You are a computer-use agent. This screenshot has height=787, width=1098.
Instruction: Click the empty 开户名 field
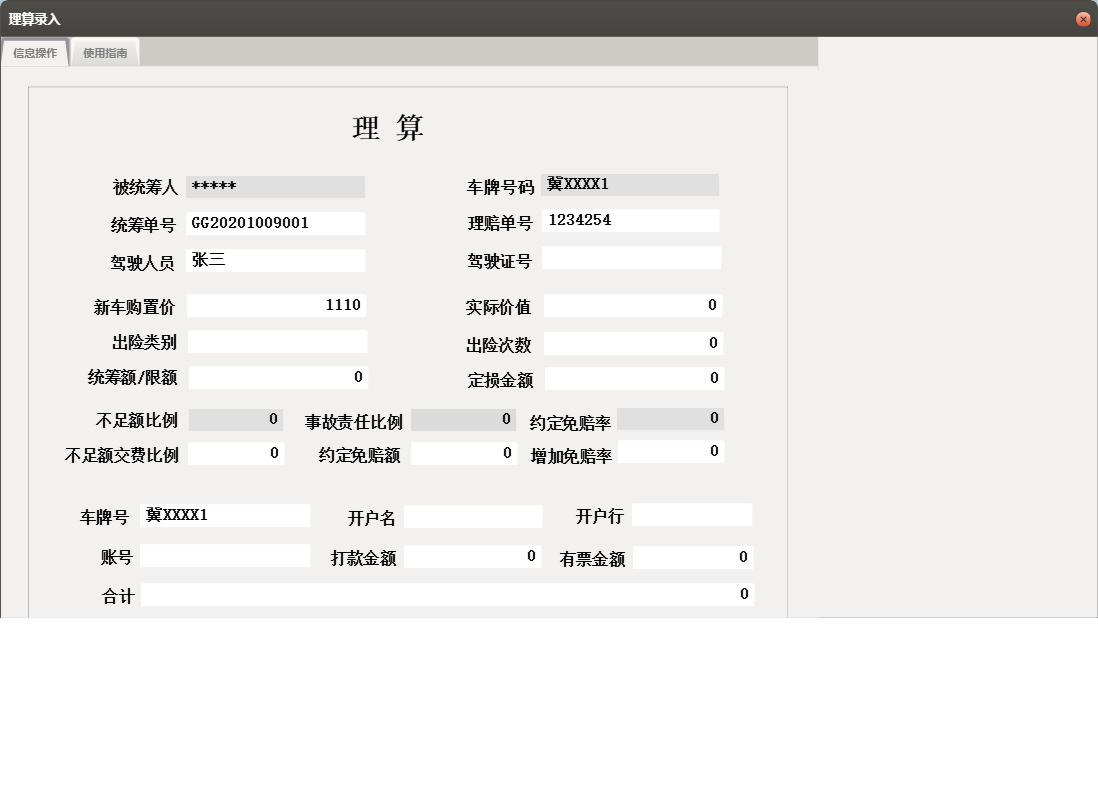pyautogui.click(x=473, y=515)
